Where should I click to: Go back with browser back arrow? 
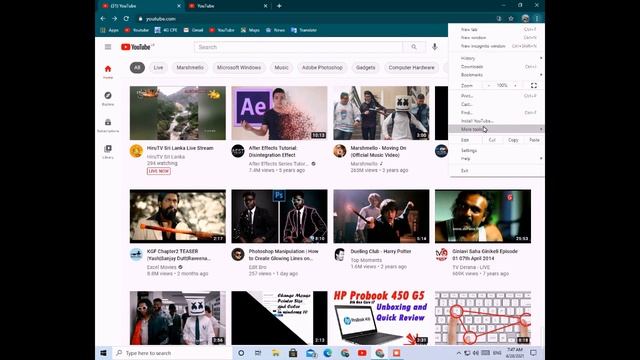pos(103,18)
